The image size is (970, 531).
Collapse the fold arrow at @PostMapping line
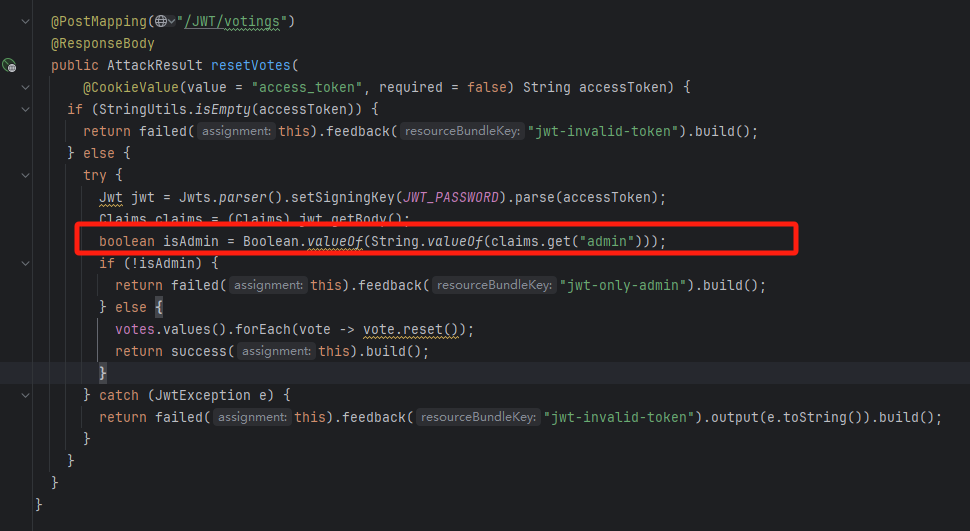pyautogui.click(x=25, y=22)
